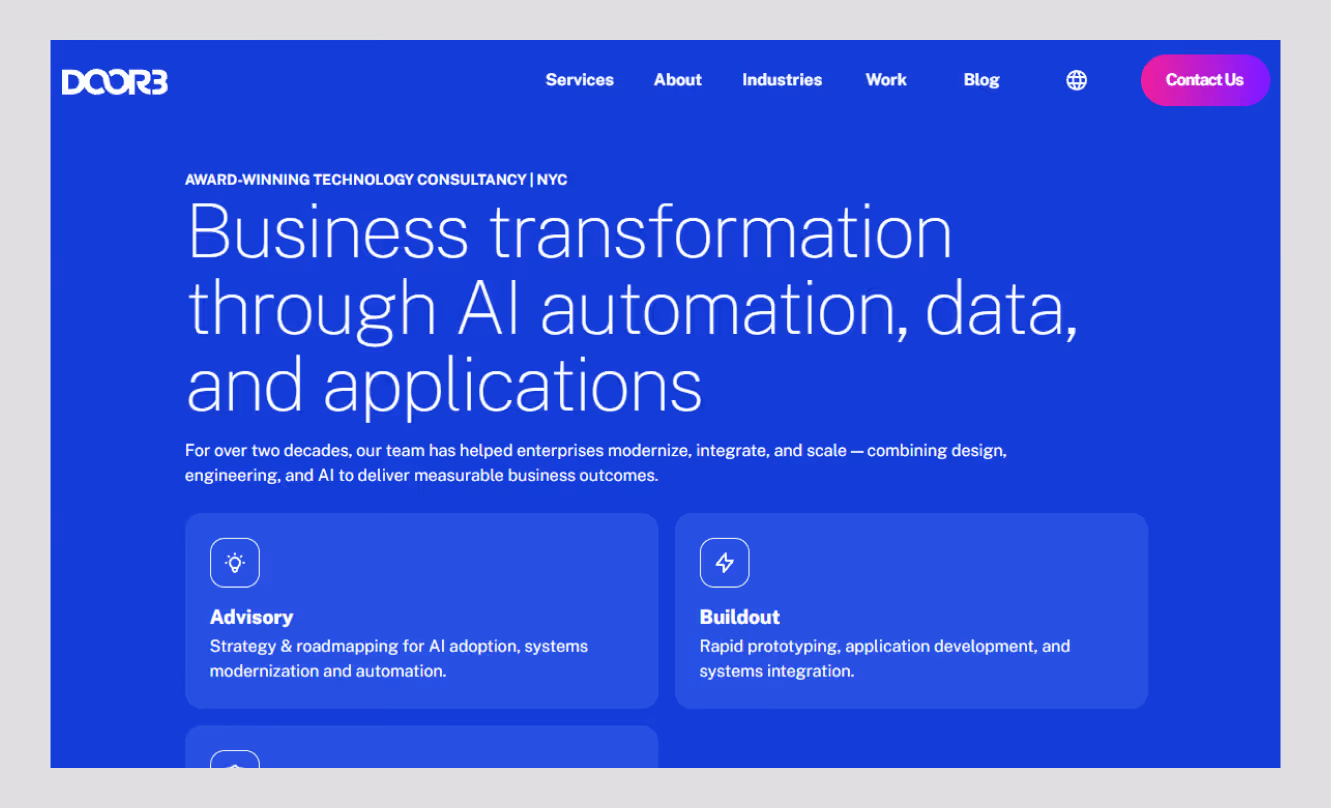The image size is (1331, 808).
Task: Go to the Work page
Action: tap(886, 80)
